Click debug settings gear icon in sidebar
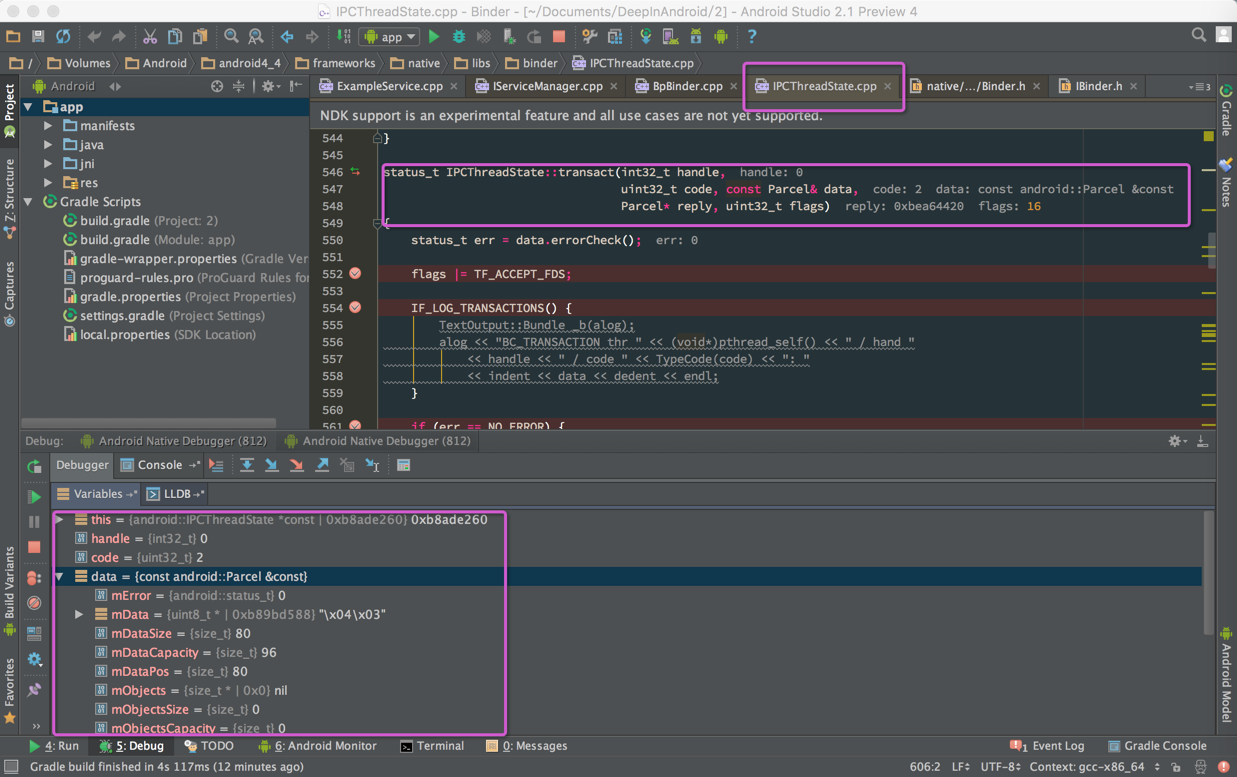The image size is (1237, 777). [x=34, y=659]
